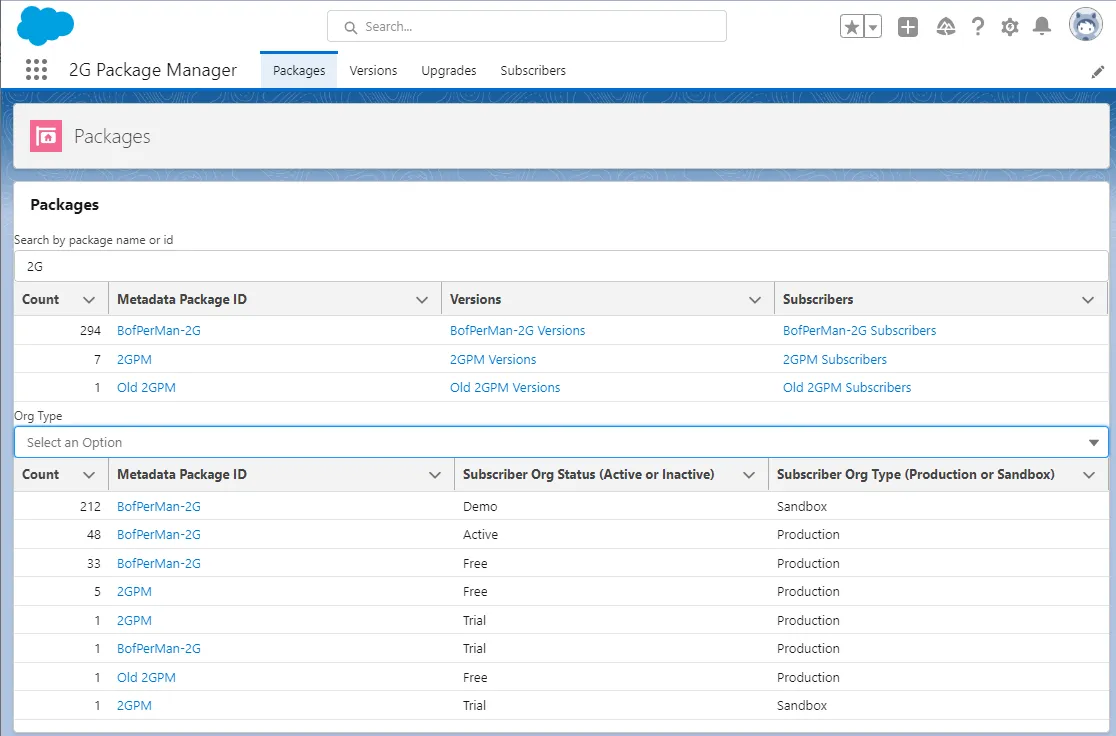Open BofPerMan-2G link in Demo Sandbox row

(x=159, y=506)
